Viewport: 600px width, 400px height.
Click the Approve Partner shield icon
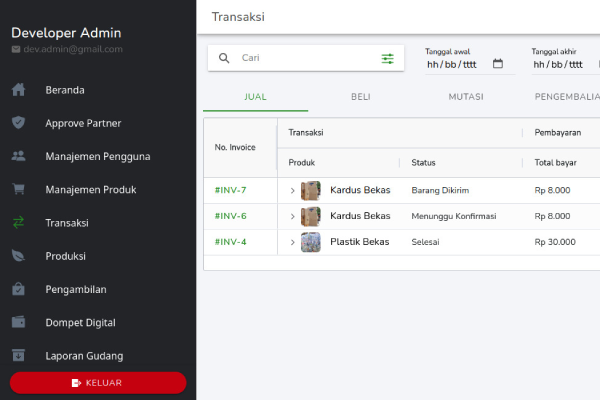click(x=18, y=123)
